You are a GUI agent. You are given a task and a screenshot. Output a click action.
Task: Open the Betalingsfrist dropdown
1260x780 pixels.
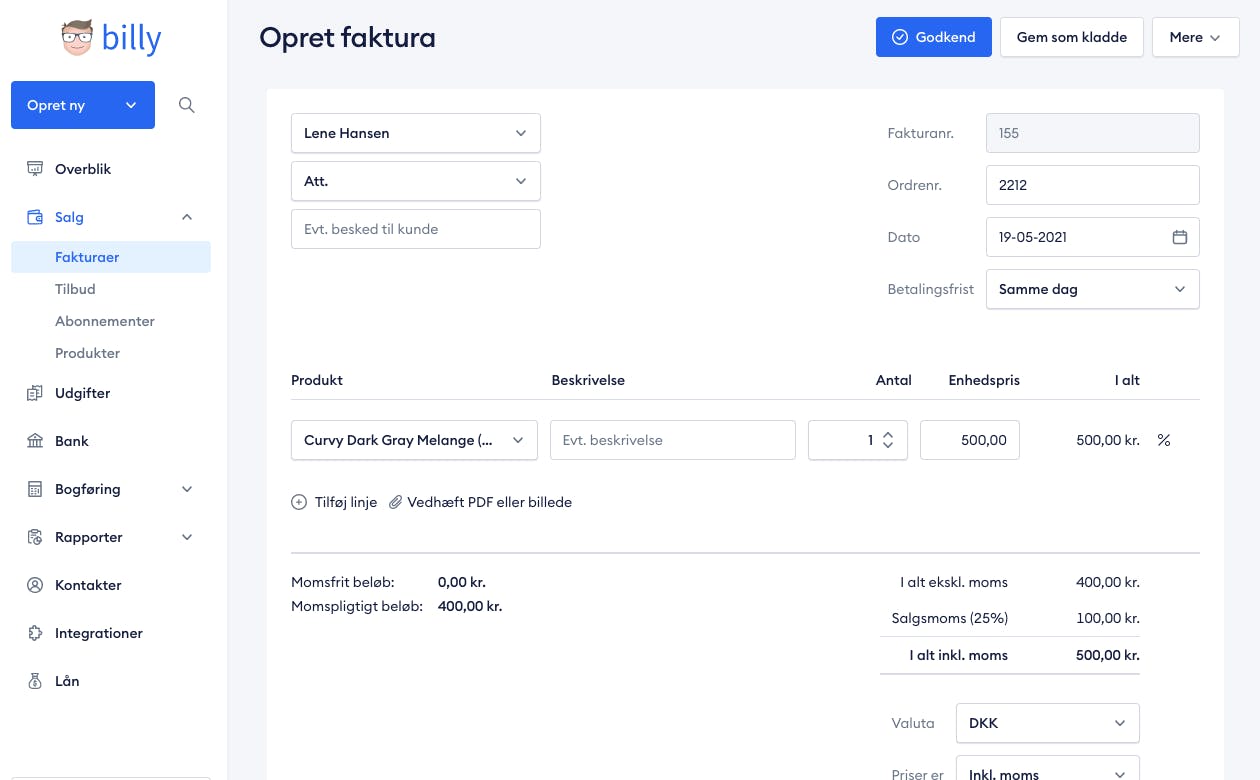tap(1092, 289)
